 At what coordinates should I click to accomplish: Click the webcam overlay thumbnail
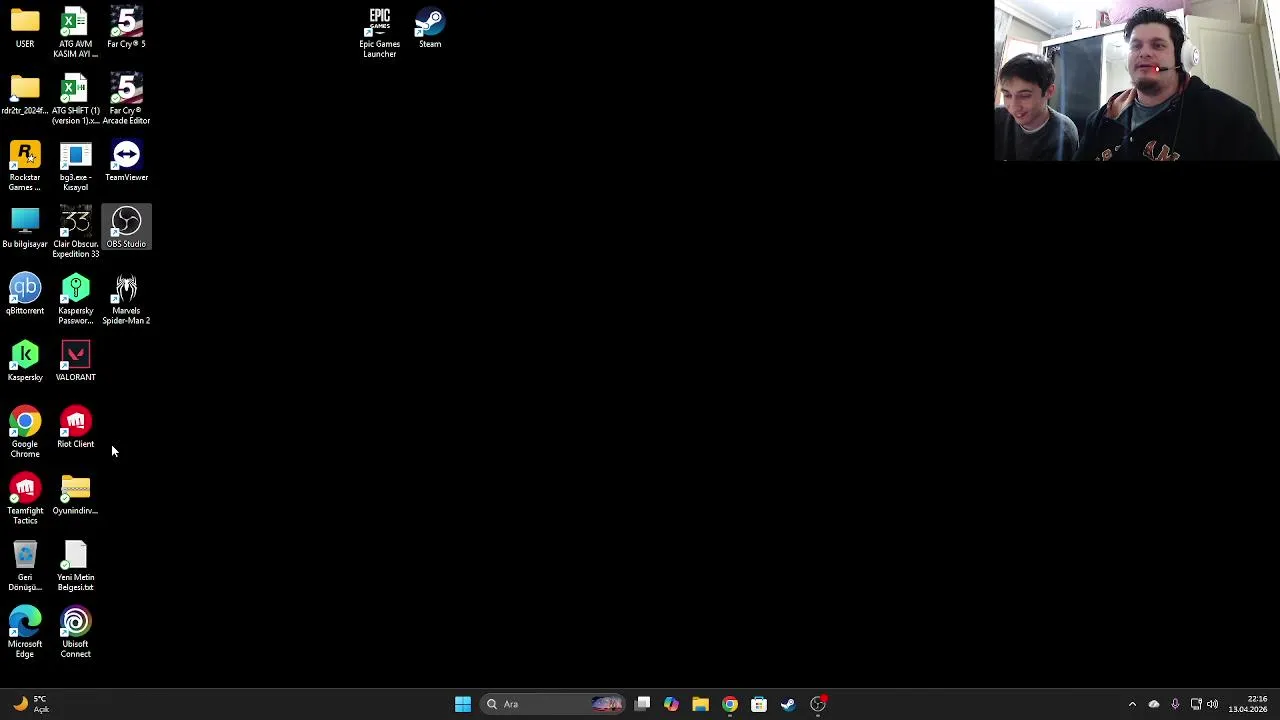(x=1137, y=80)
